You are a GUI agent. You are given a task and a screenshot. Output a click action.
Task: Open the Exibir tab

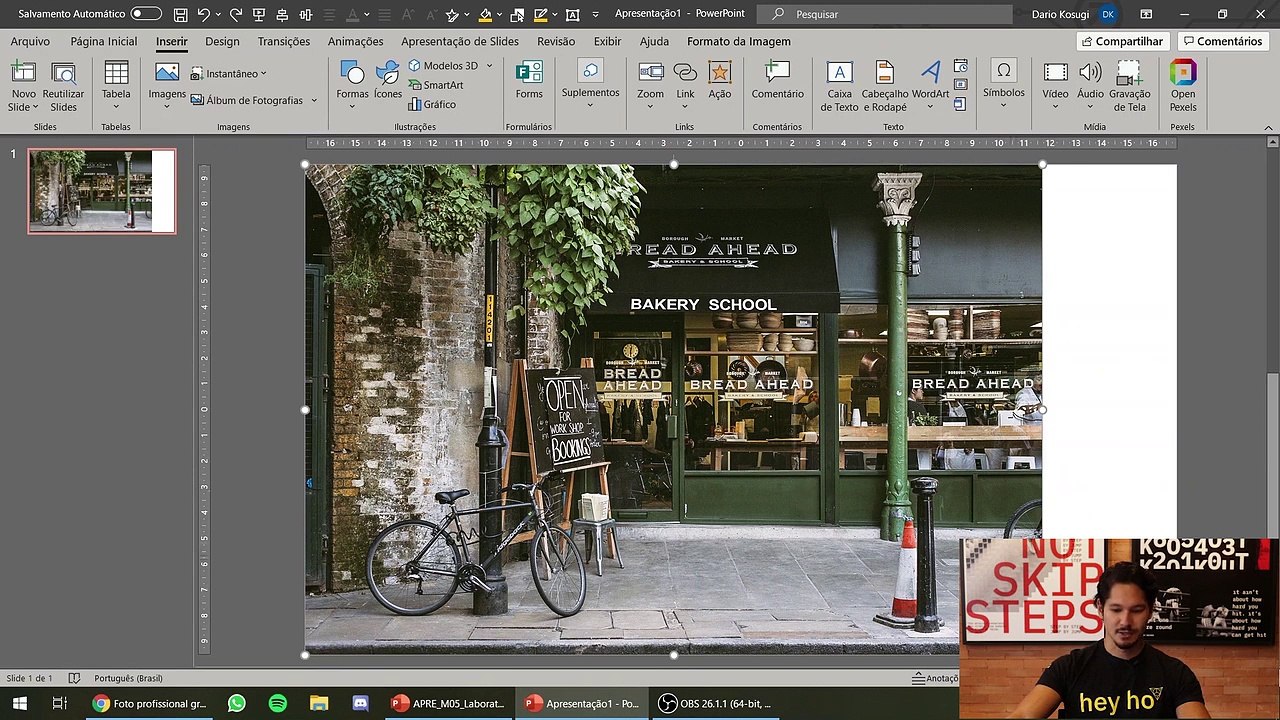coord(607,41)
